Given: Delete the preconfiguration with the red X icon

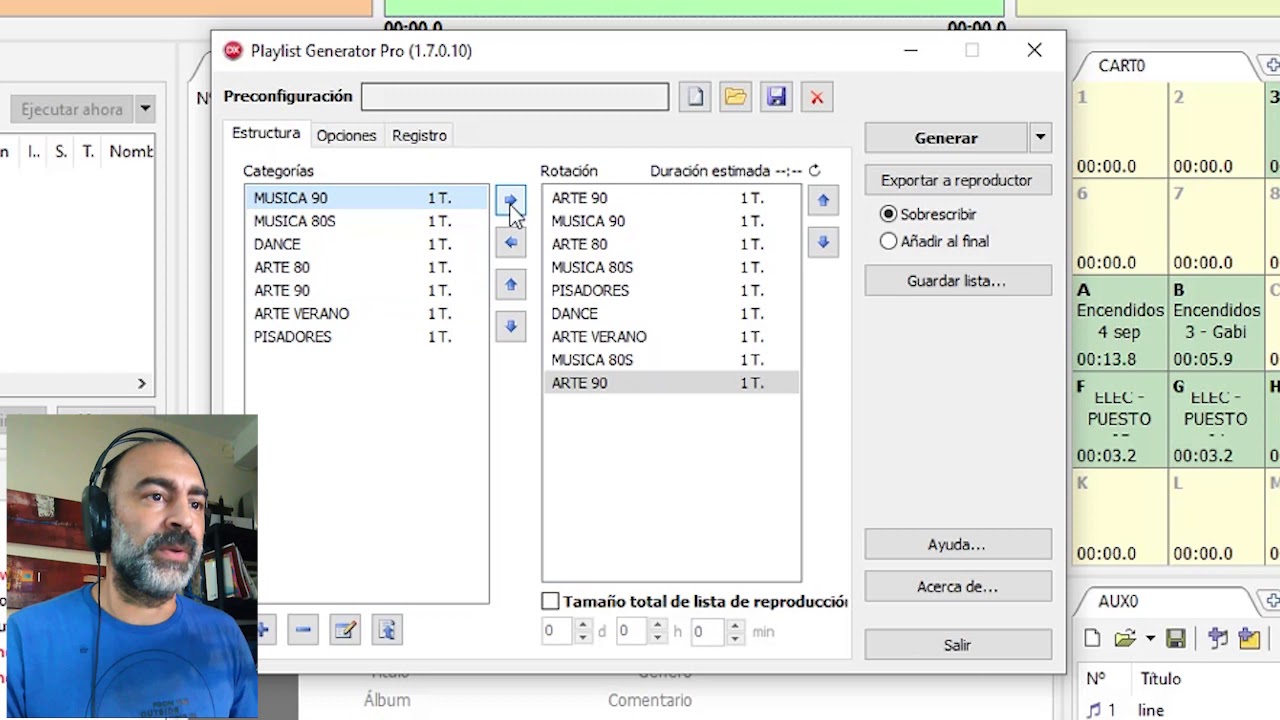Looking at the screenshot, I should pyautogui.click(x=817, y=97).
